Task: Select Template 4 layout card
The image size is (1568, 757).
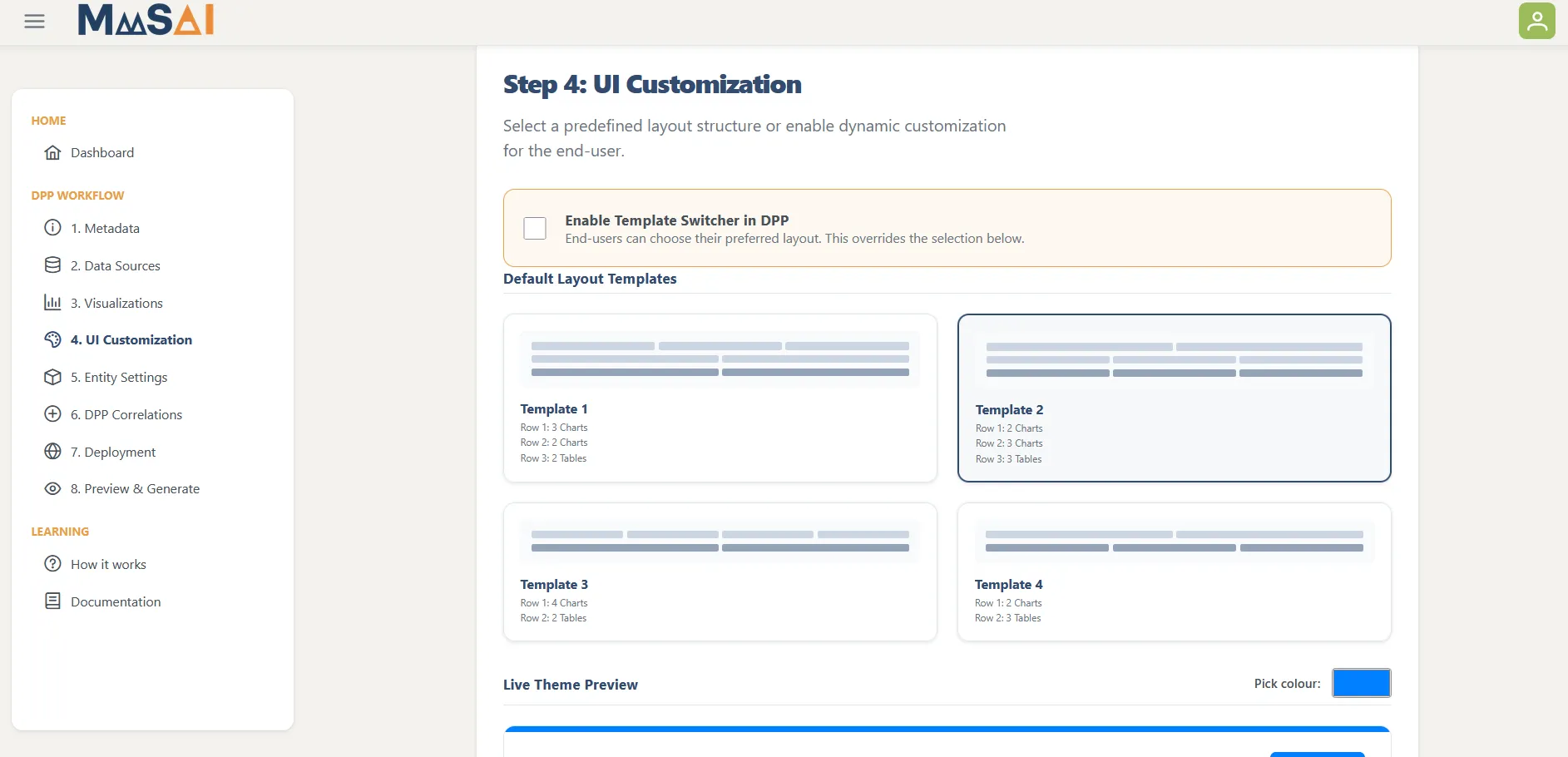Action: point(1174,571)
